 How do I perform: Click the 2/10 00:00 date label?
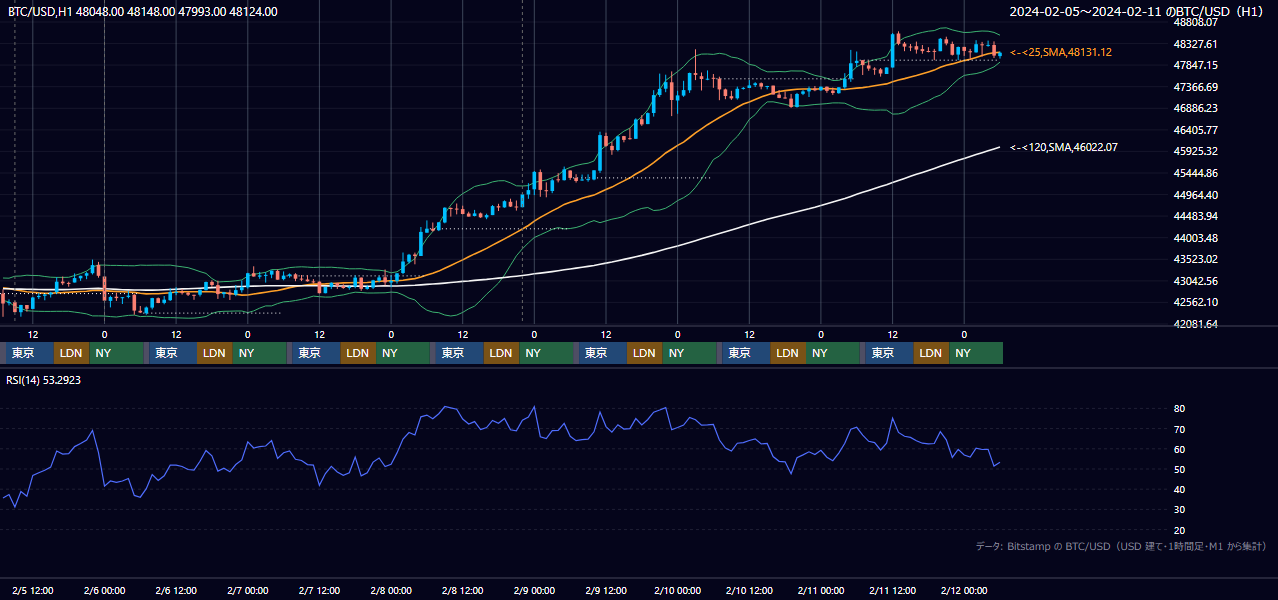[x=677, y=590]
